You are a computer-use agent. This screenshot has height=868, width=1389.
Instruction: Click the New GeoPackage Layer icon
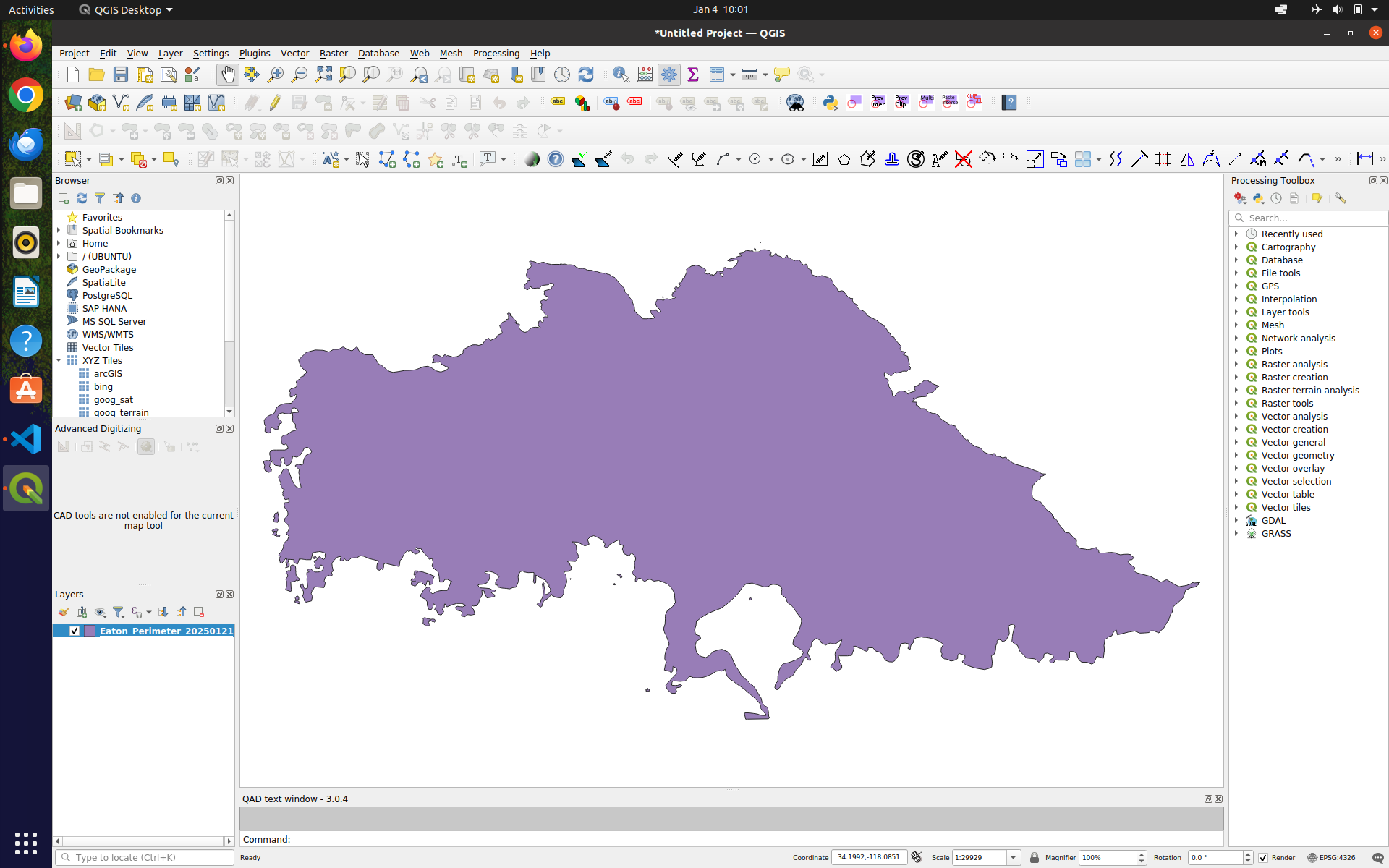pos(96,103)
